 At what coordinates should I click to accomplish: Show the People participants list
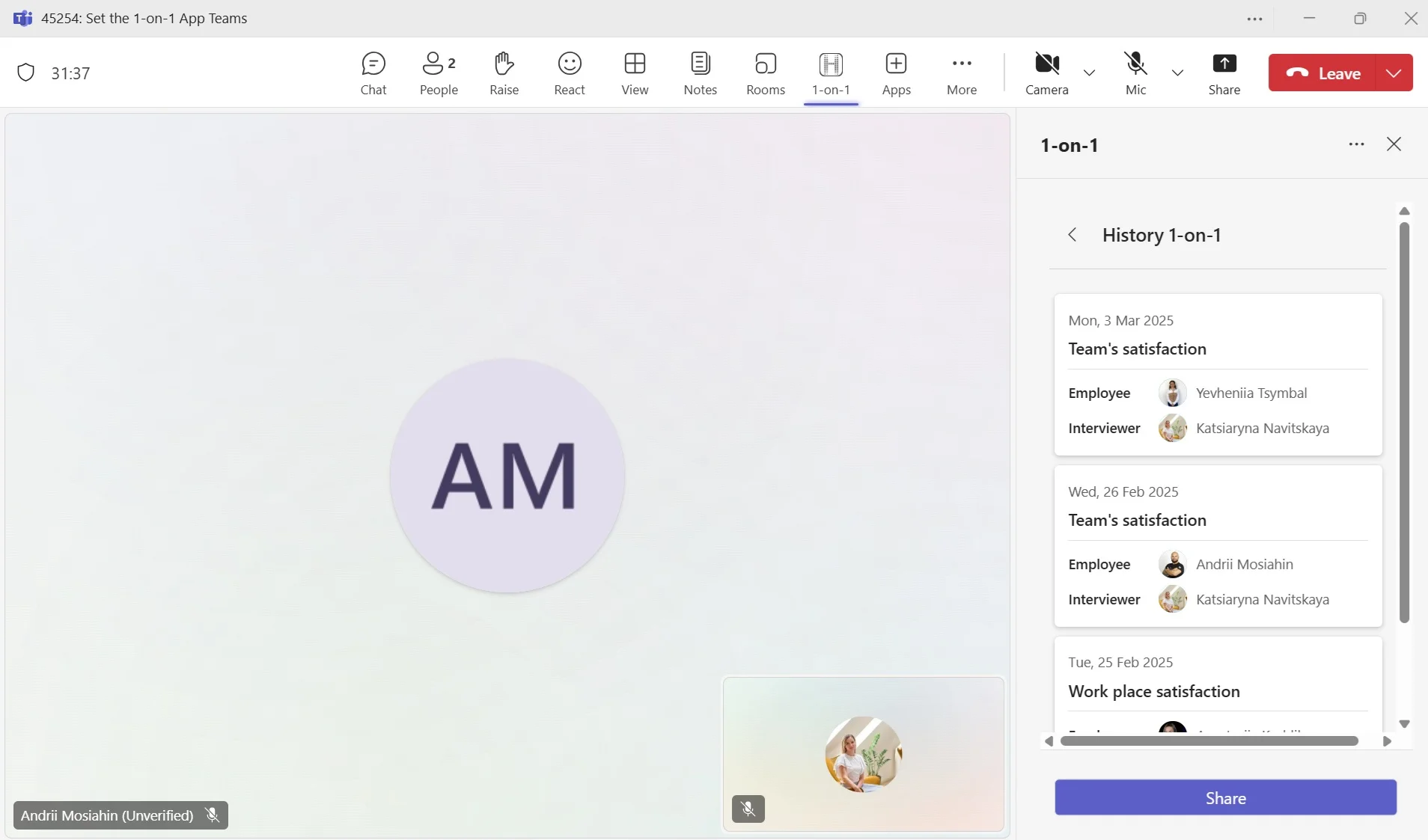[x=439, y=73]
